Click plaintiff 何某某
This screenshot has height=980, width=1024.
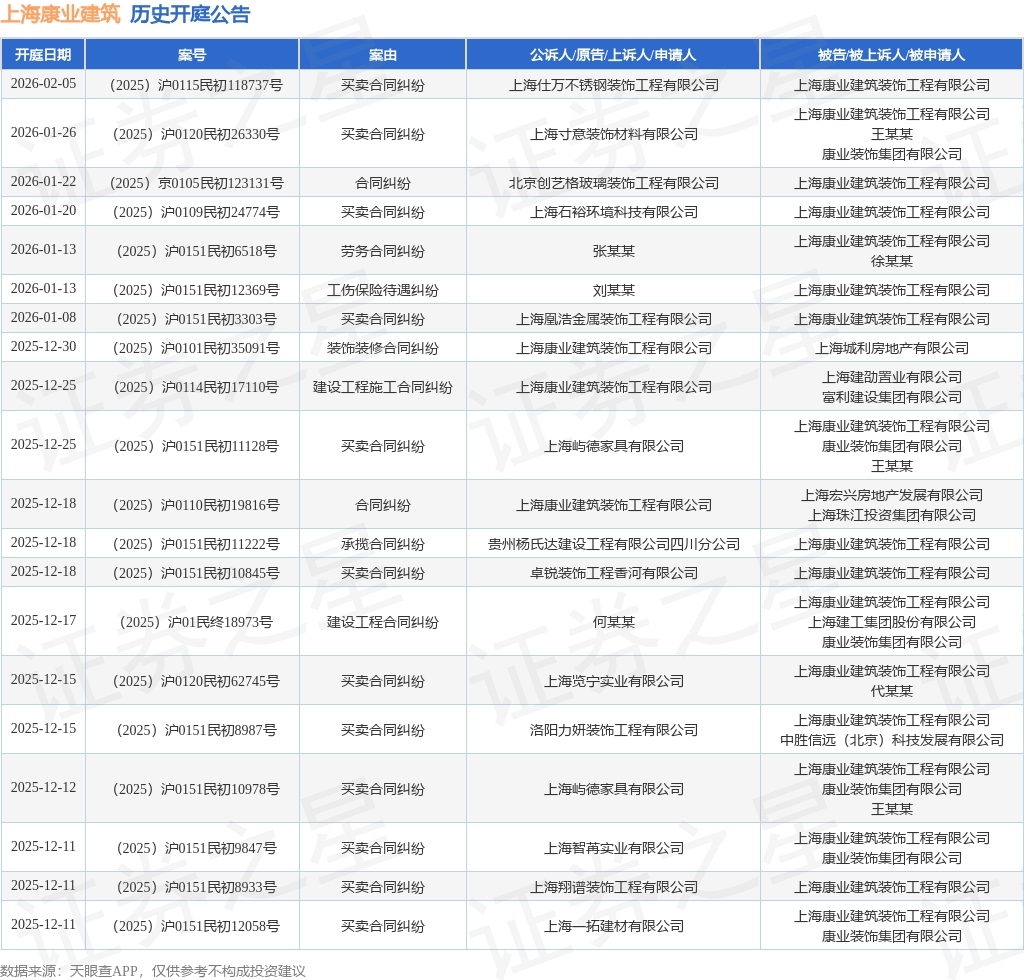click(614, 622)
